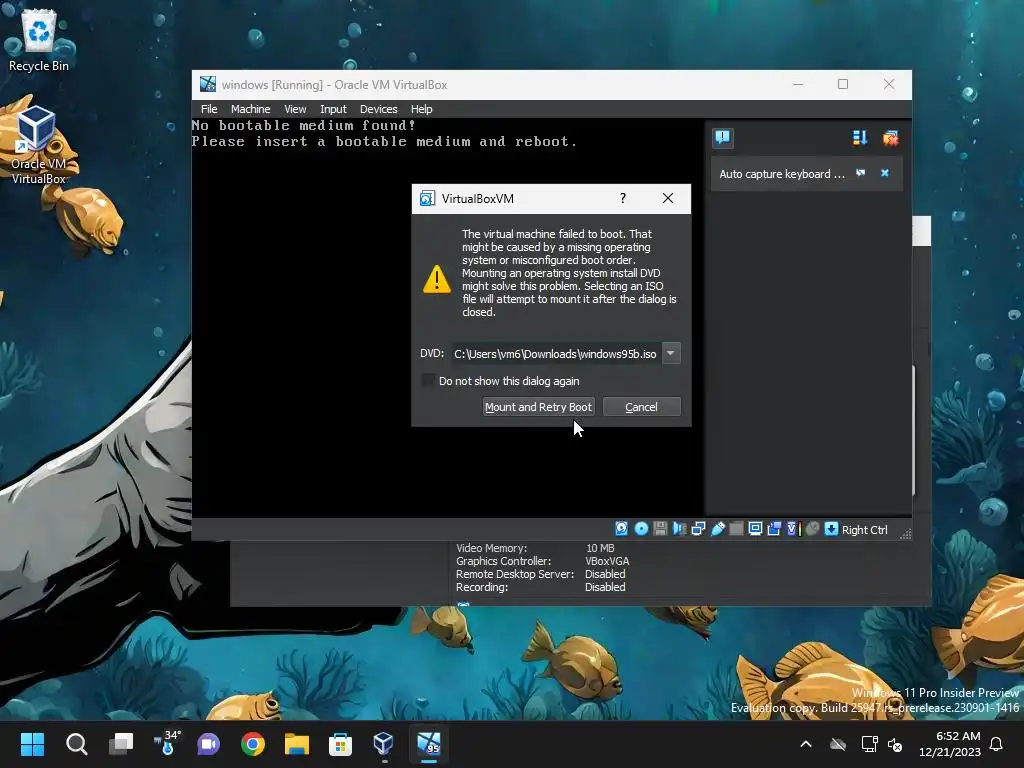
Task: Open the Recycle Bin desktop icon
Action: [39, 40]
